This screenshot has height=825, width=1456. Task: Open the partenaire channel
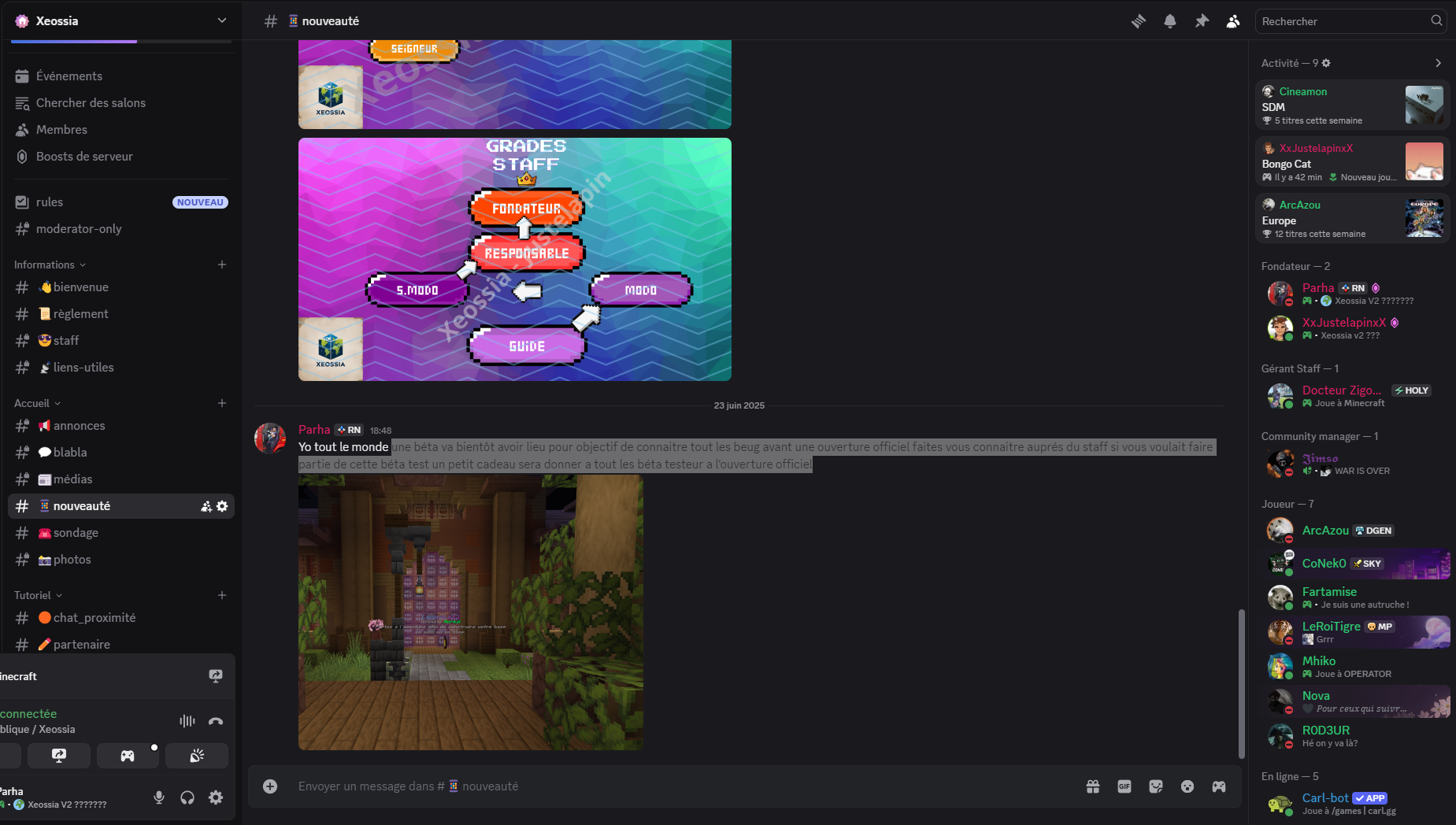click(121, 645)
